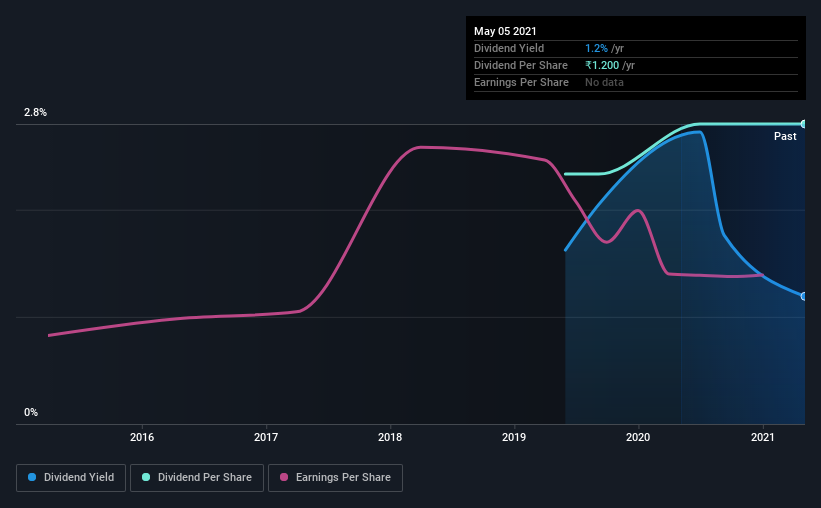Click the 2.8% y-axis label
The height and width of the screenshot is (508, 821).
(35, 112)
